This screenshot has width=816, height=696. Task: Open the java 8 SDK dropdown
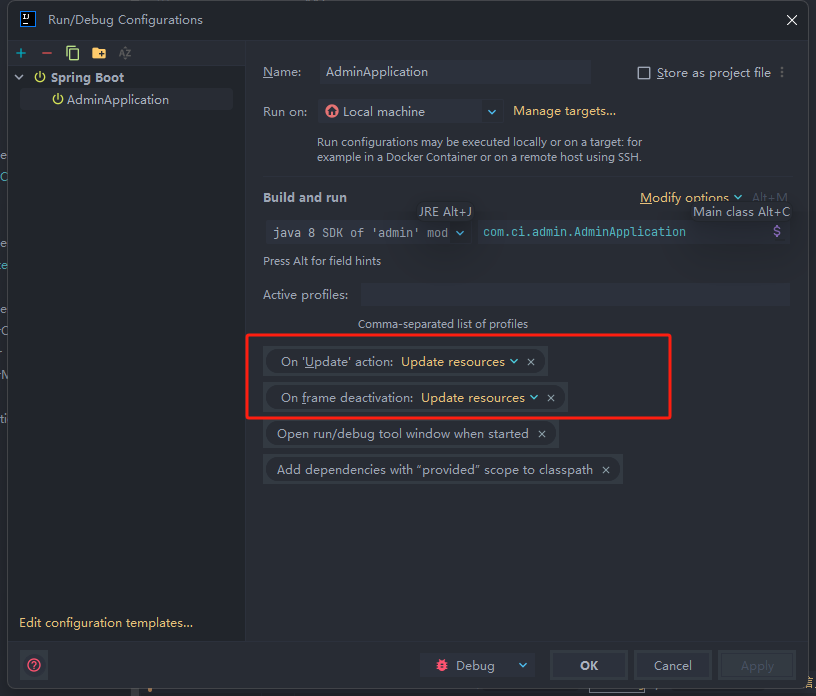pyautogui.click(x=460, y=232)
